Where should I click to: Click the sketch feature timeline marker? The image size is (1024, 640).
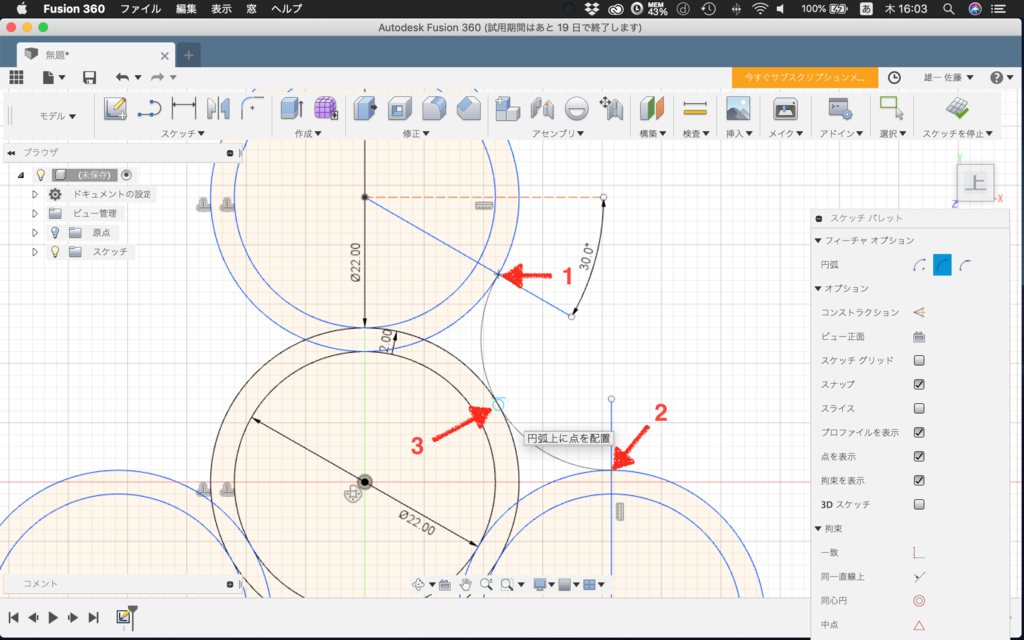(x=123, y=616)
